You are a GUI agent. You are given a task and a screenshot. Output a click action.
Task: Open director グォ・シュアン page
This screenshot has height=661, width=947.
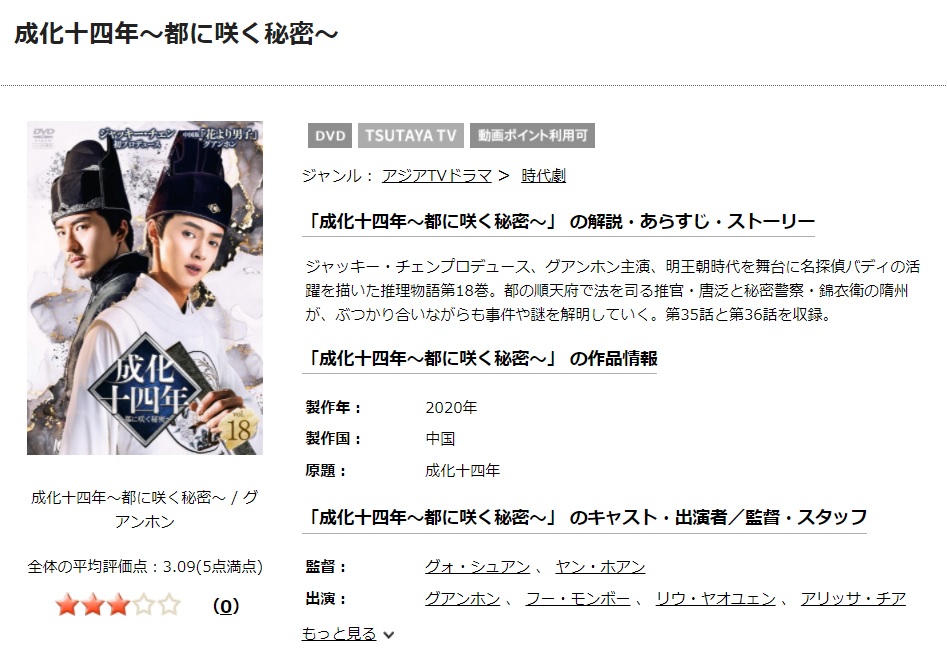click(x=477, y=567)
